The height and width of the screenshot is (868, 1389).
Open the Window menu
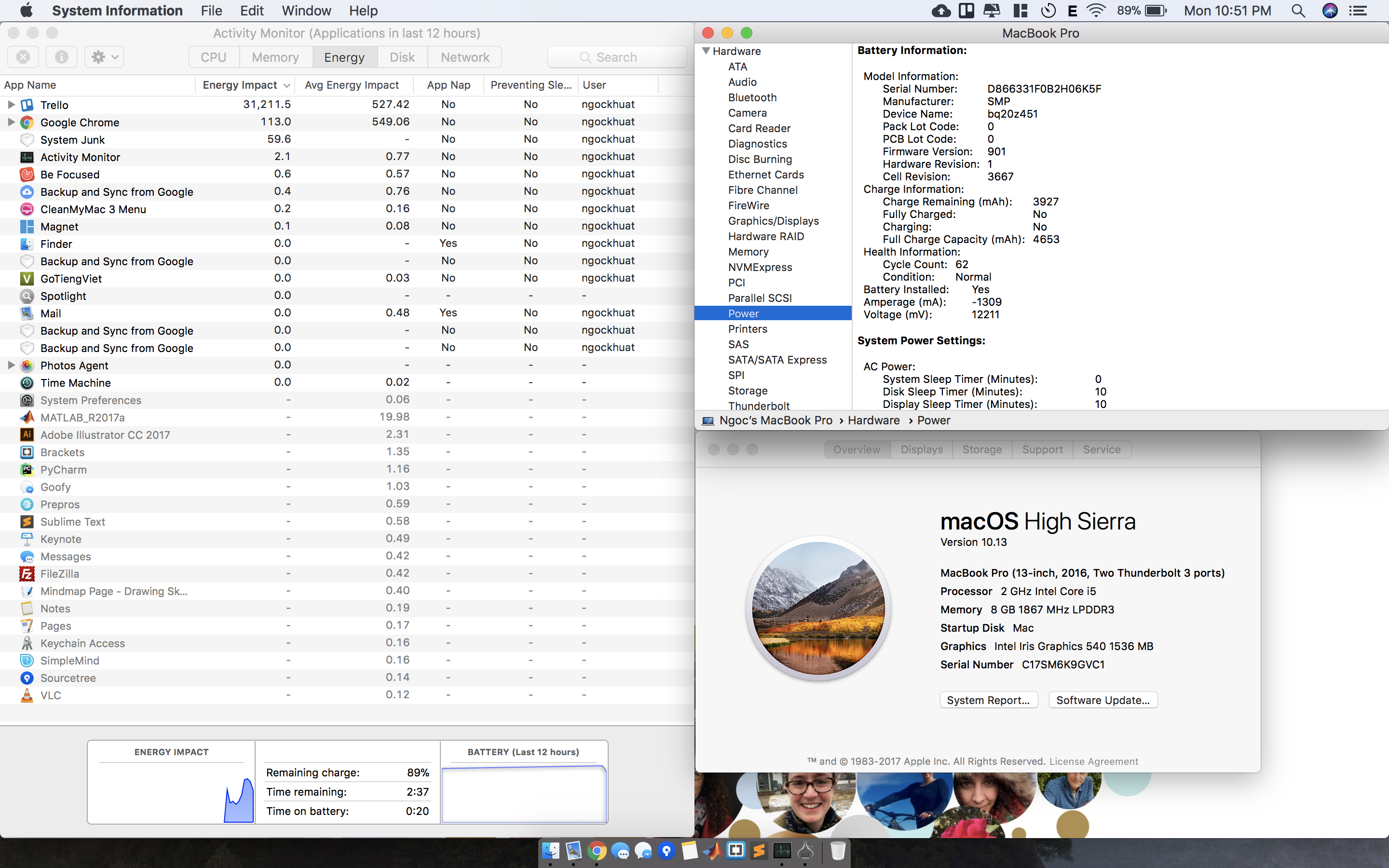306,10
